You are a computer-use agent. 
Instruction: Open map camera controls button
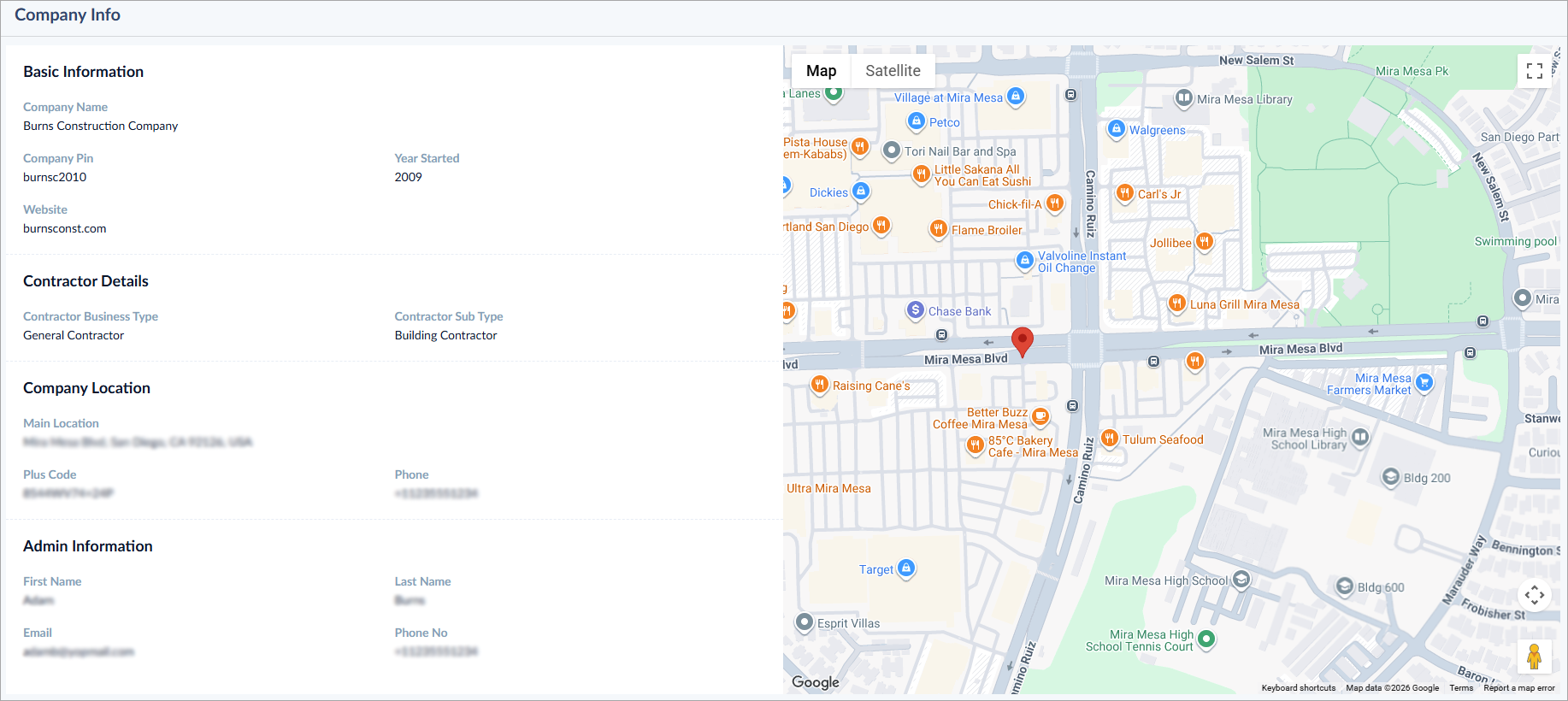[x=1535, y=594]
